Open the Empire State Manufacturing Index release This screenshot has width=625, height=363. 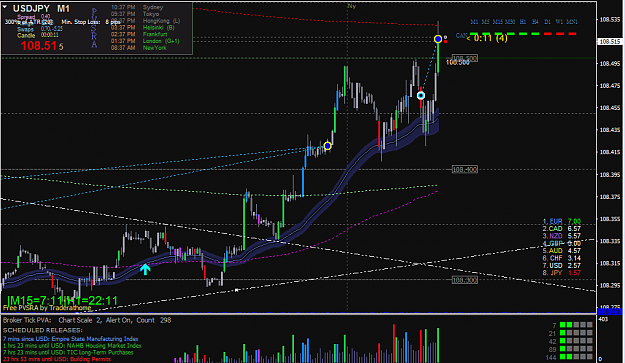[x=71, y=339]
